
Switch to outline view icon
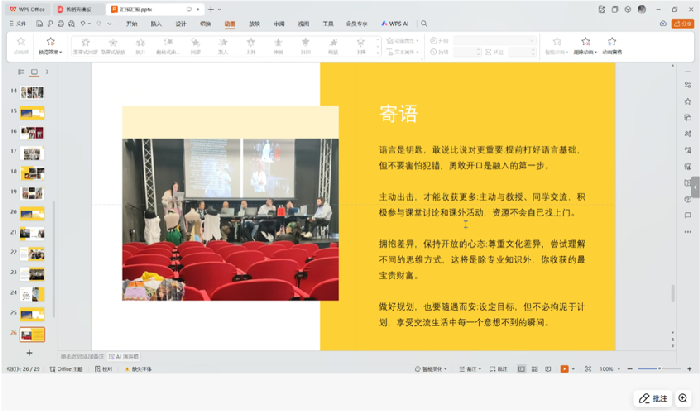click(x=21, y=73)
